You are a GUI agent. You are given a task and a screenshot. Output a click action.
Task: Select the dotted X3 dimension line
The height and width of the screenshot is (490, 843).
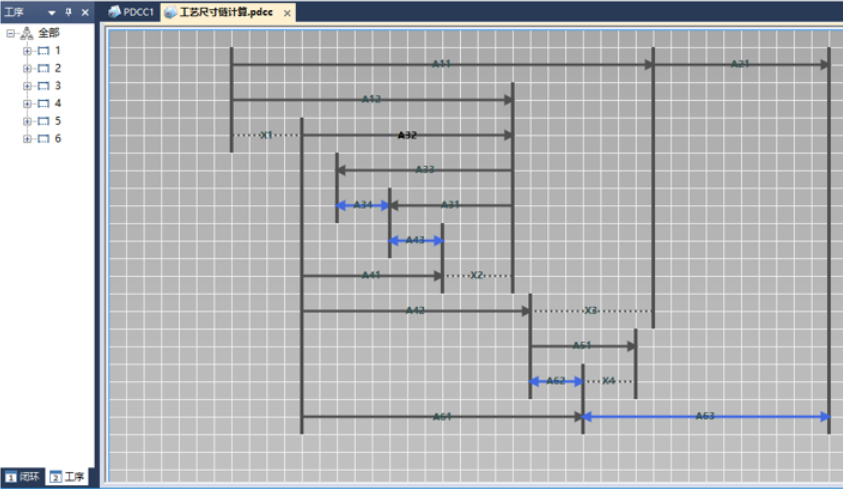(x=591, y=311)
